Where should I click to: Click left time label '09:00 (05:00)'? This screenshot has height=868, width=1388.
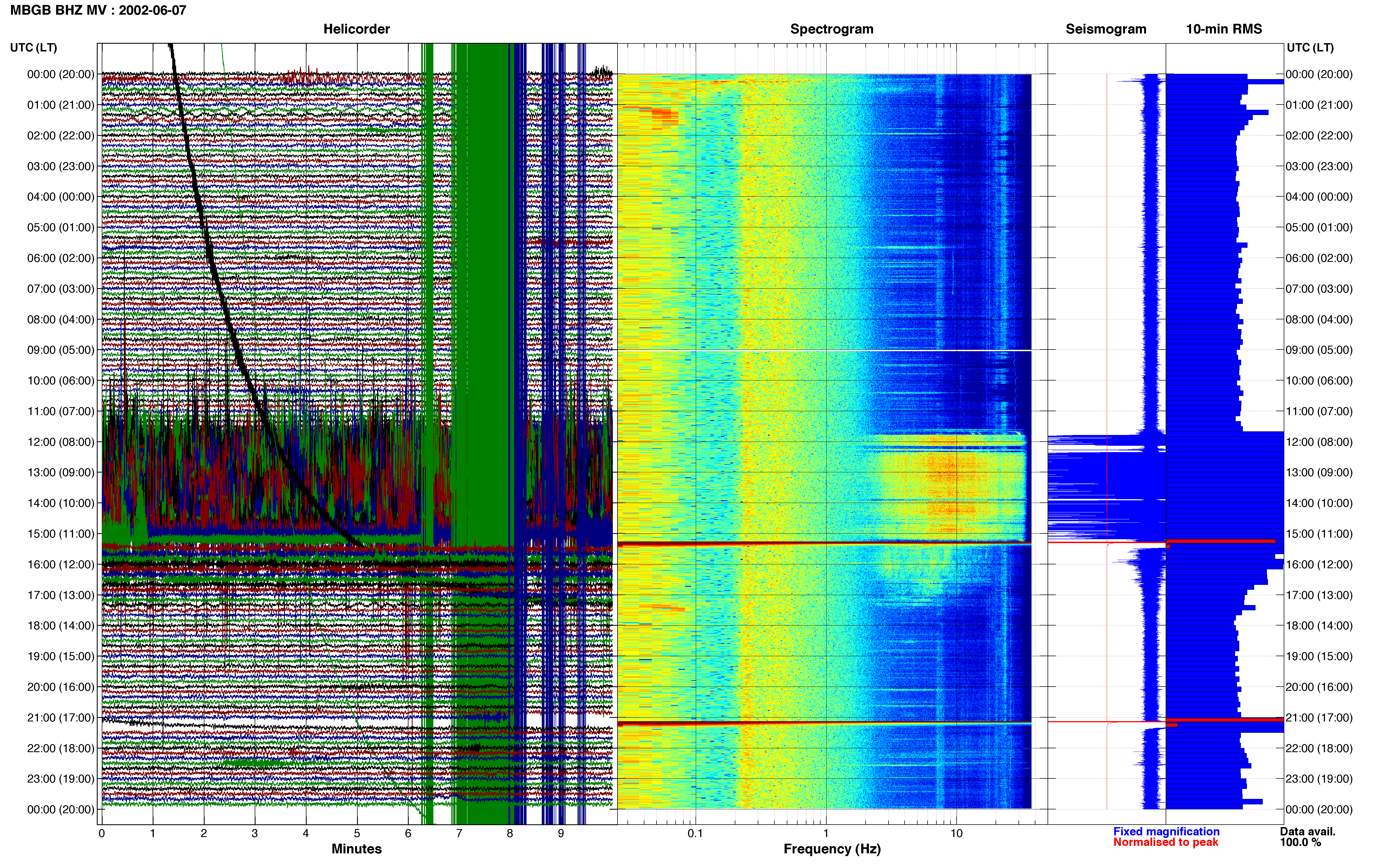[x=61, y=350]
